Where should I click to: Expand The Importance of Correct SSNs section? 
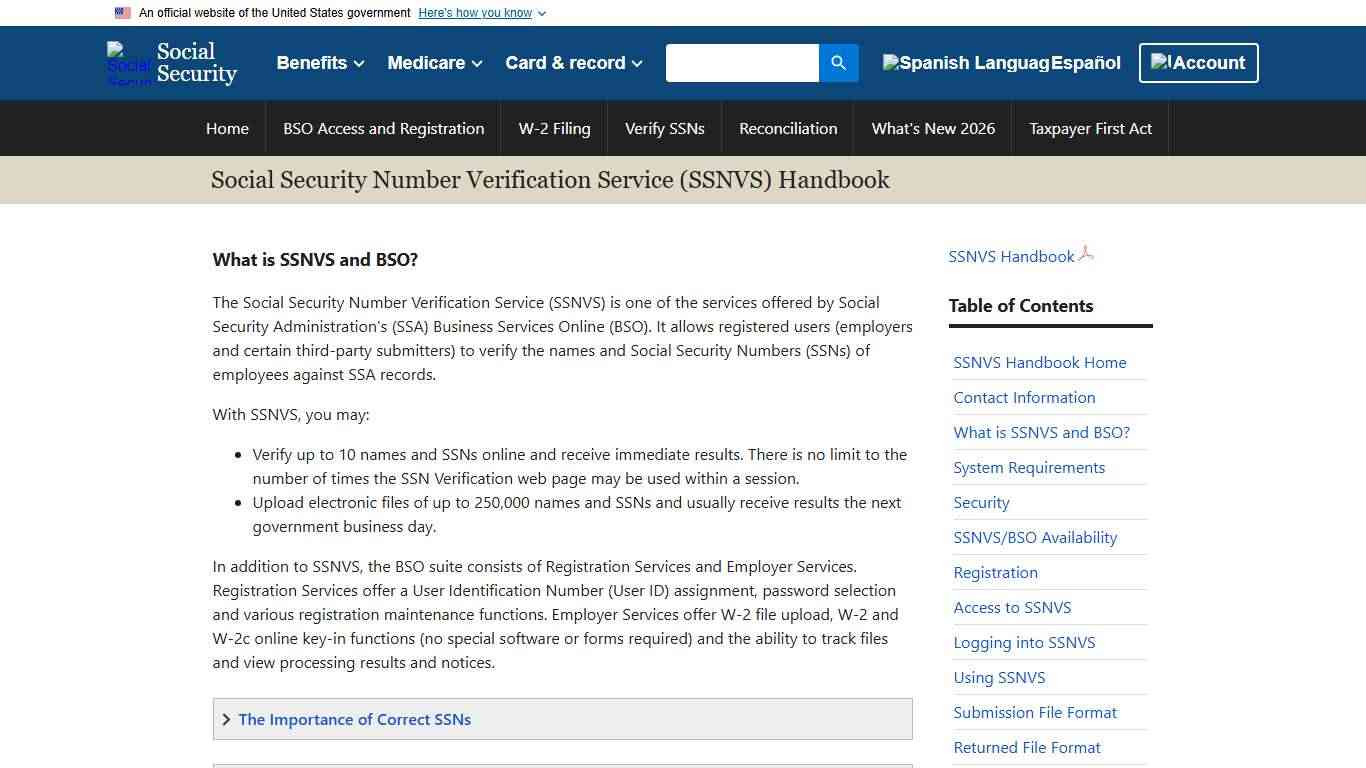(x=354, y=719)
